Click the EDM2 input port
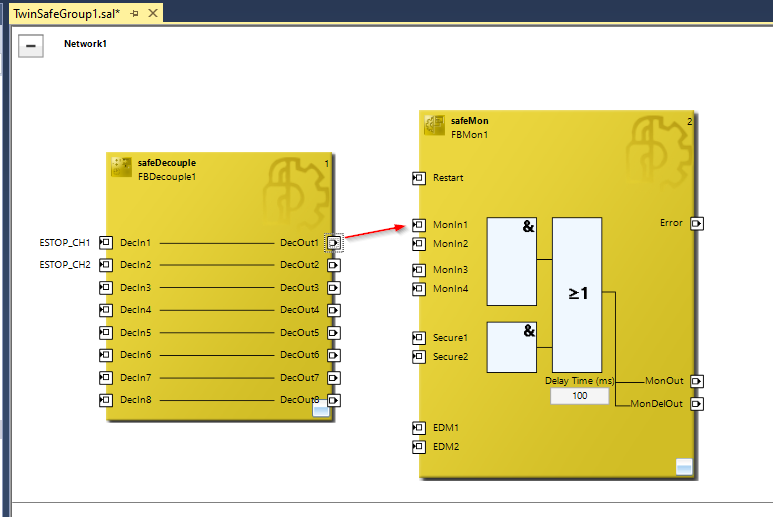773x517 pixels. point(419,447)
